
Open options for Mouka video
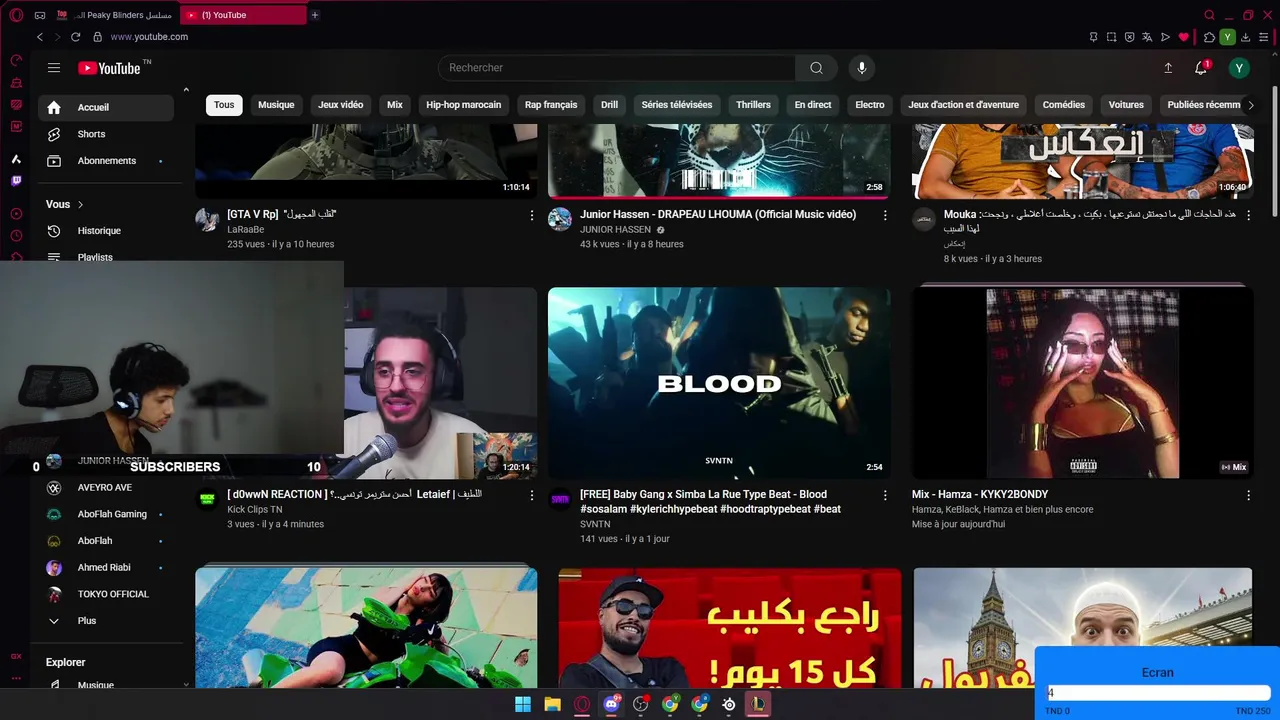click(x=1248, y=215)
